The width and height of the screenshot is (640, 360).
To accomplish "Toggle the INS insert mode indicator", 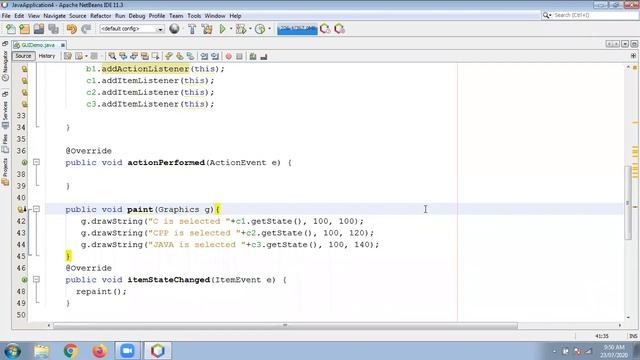I will pos(633,336).
